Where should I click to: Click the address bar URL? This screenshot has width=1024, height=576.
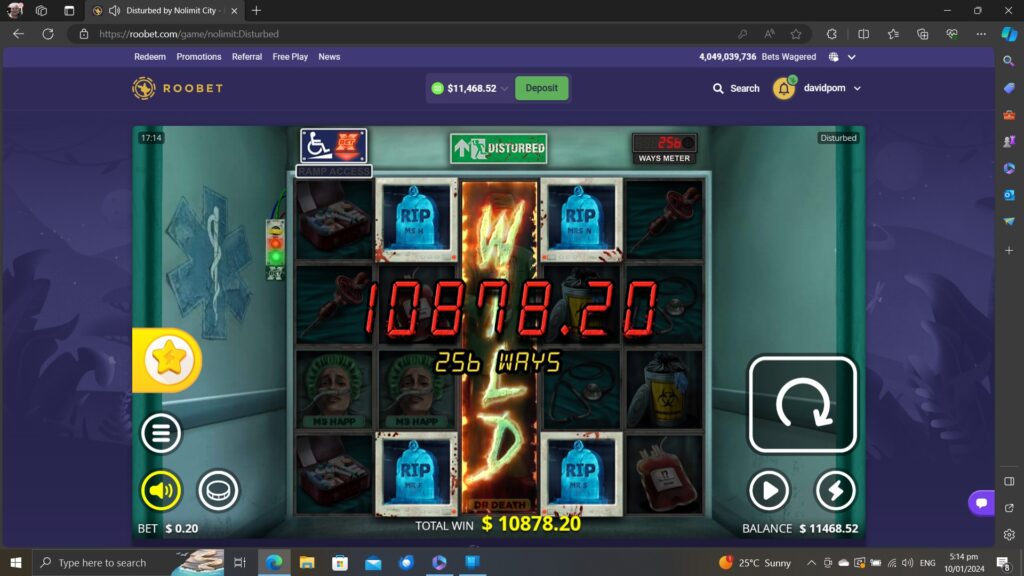[189, 34]
